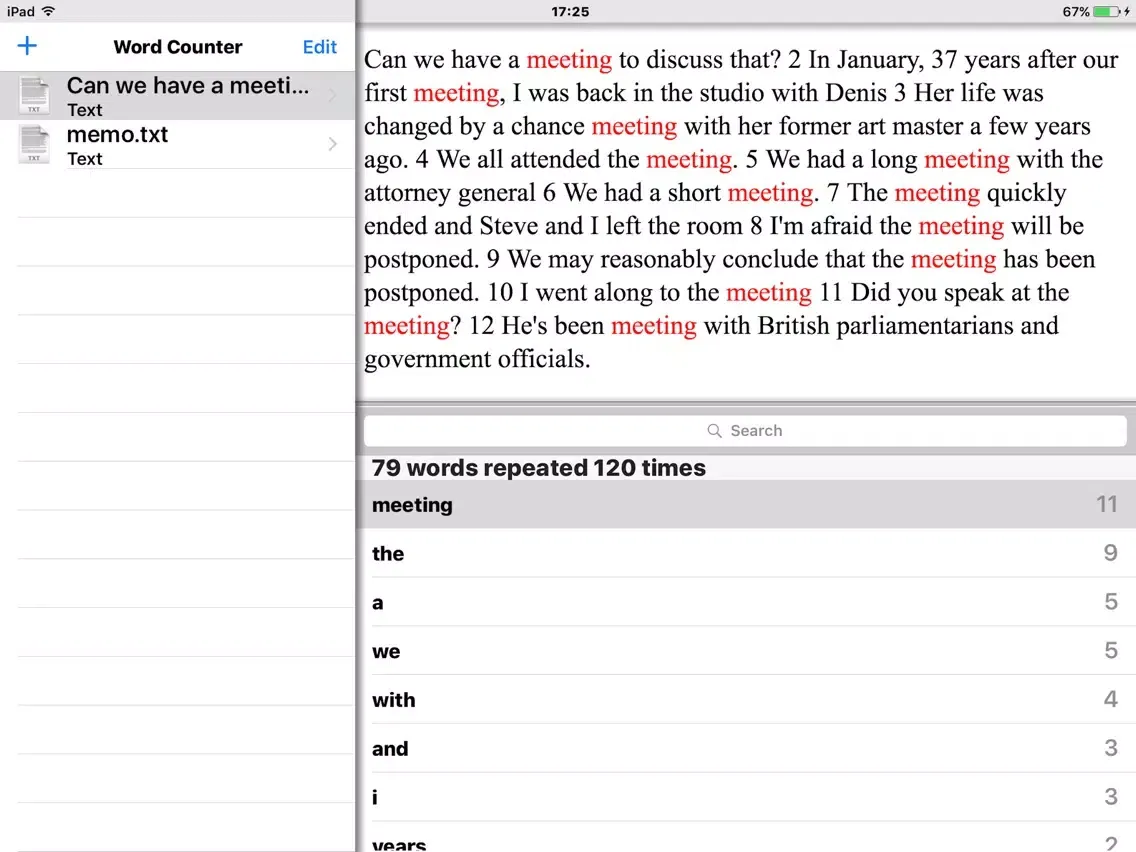
Task: Click the 67% battery percentage
Action: (x=1076, y=12)
